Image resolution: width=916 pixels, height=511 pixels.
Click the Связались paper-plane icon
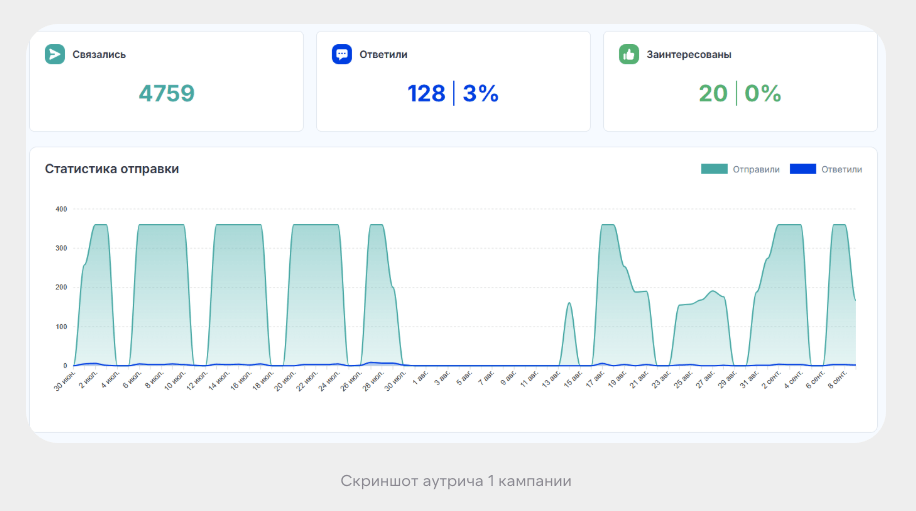point(55,54)
